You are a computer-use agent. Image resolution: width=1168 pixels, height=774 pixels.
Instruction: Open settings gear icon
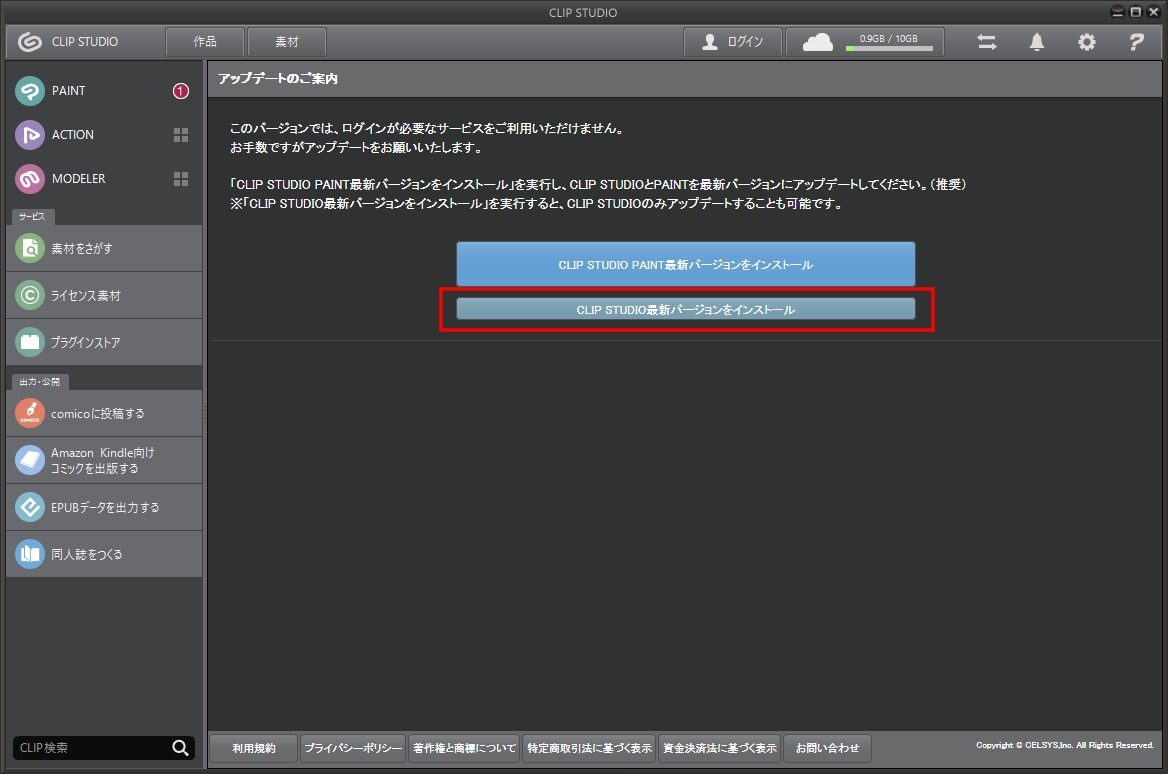tap(1087, 42)
